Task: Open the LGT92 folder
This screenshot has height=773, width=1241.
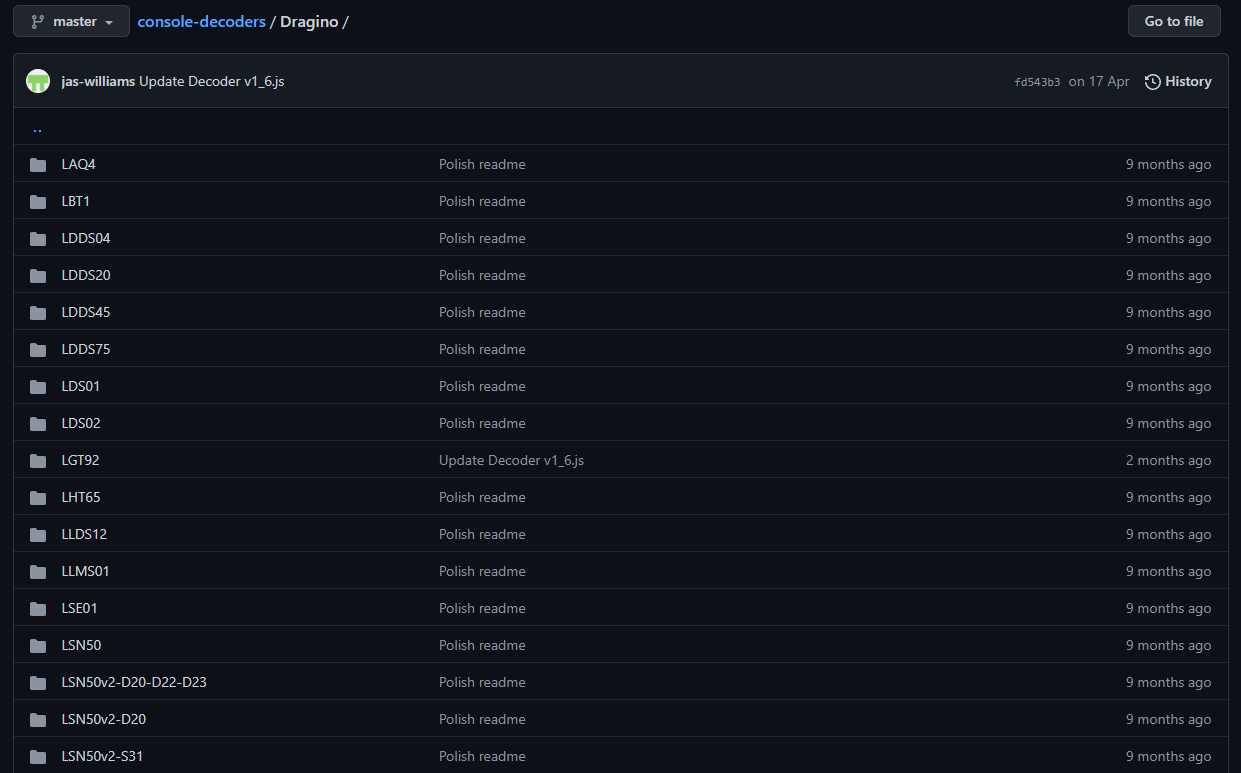Action: pyautogui.click(x=80, y=460)
